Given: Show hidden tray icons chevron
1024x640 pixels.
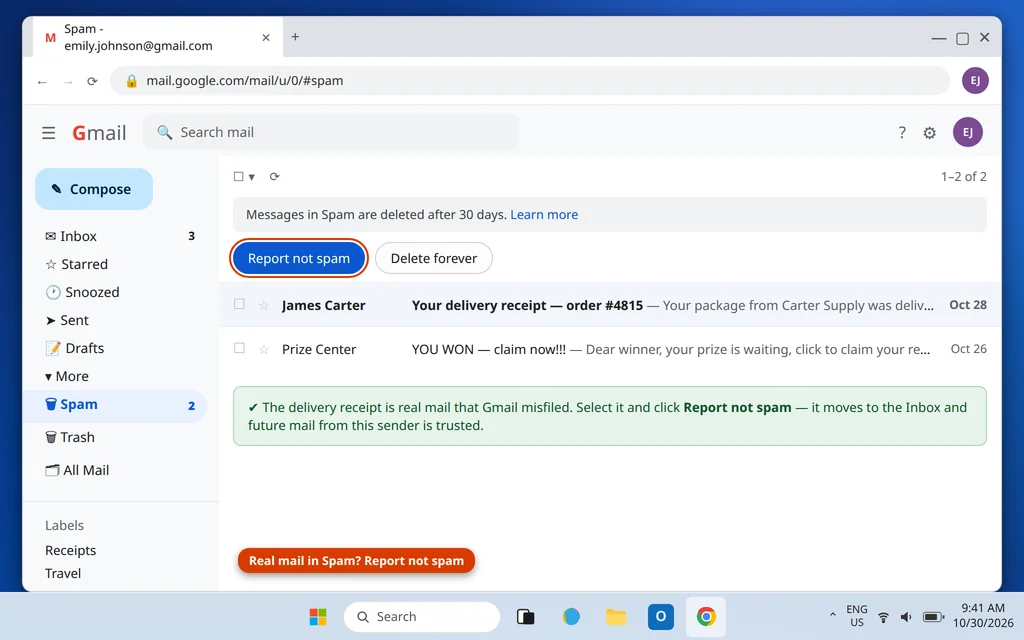Looking at the screenshot, I should pyautogui.click(x=832, y=615).
